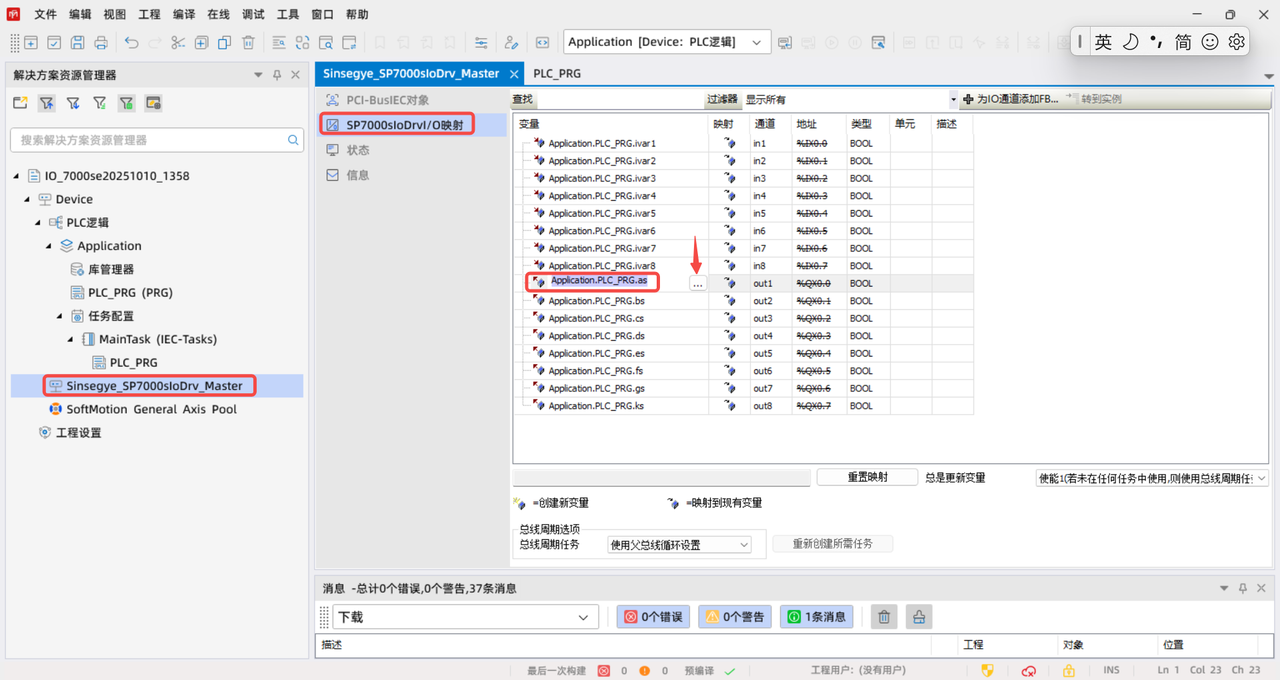The height and width of the screenshot is (680, 1280).
Task: Collapse the 任务配置 tree node
Action: (x=60, y=316)
